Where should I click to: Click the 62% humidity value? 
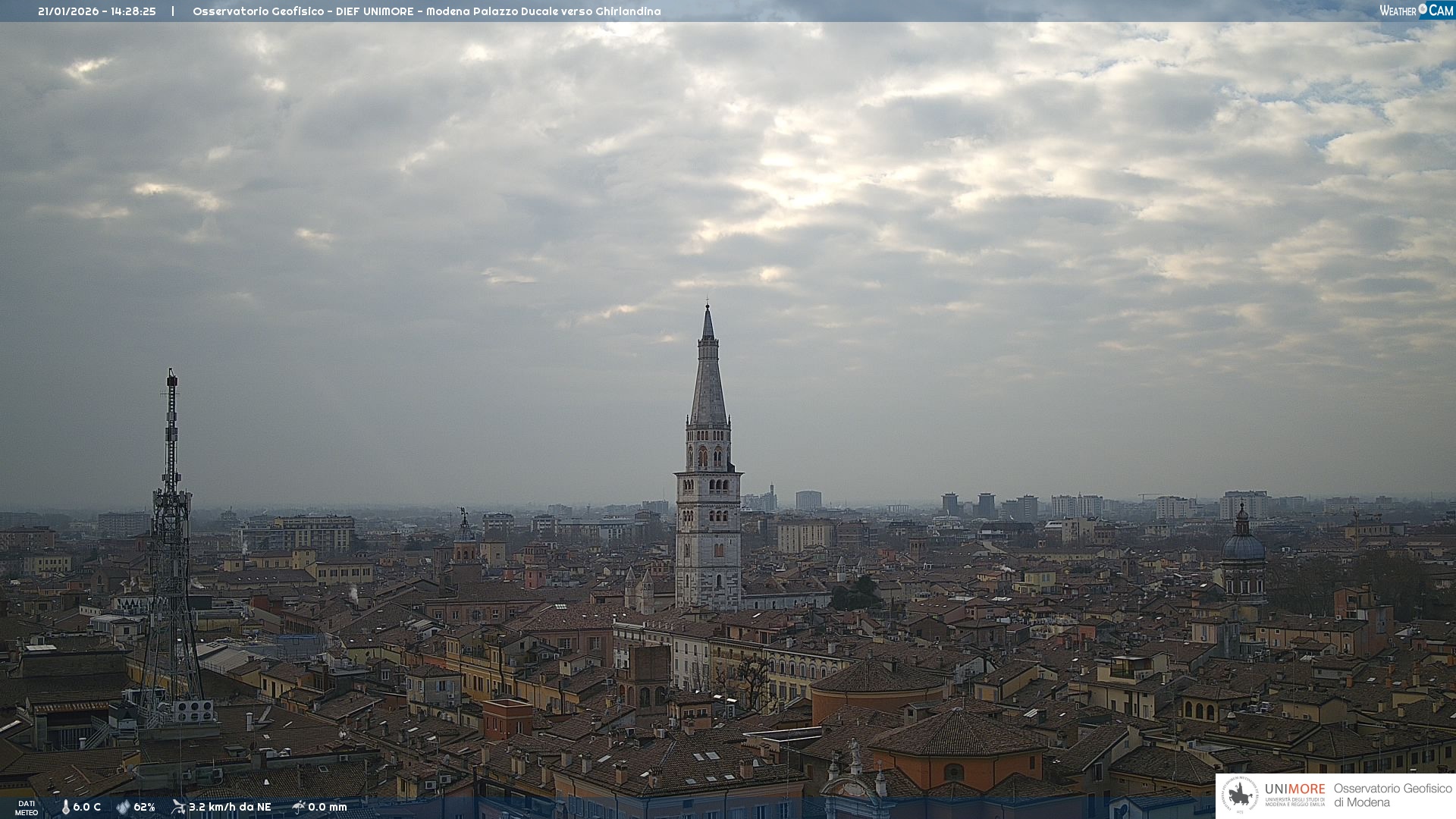144,807
